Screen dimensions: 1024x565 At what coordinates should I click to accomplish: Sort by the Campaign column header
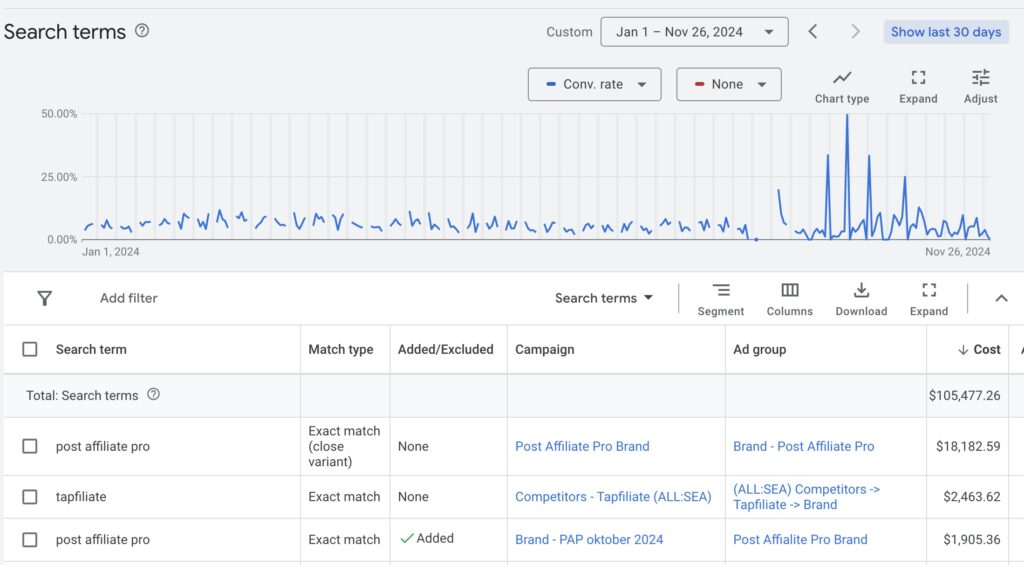544,349
